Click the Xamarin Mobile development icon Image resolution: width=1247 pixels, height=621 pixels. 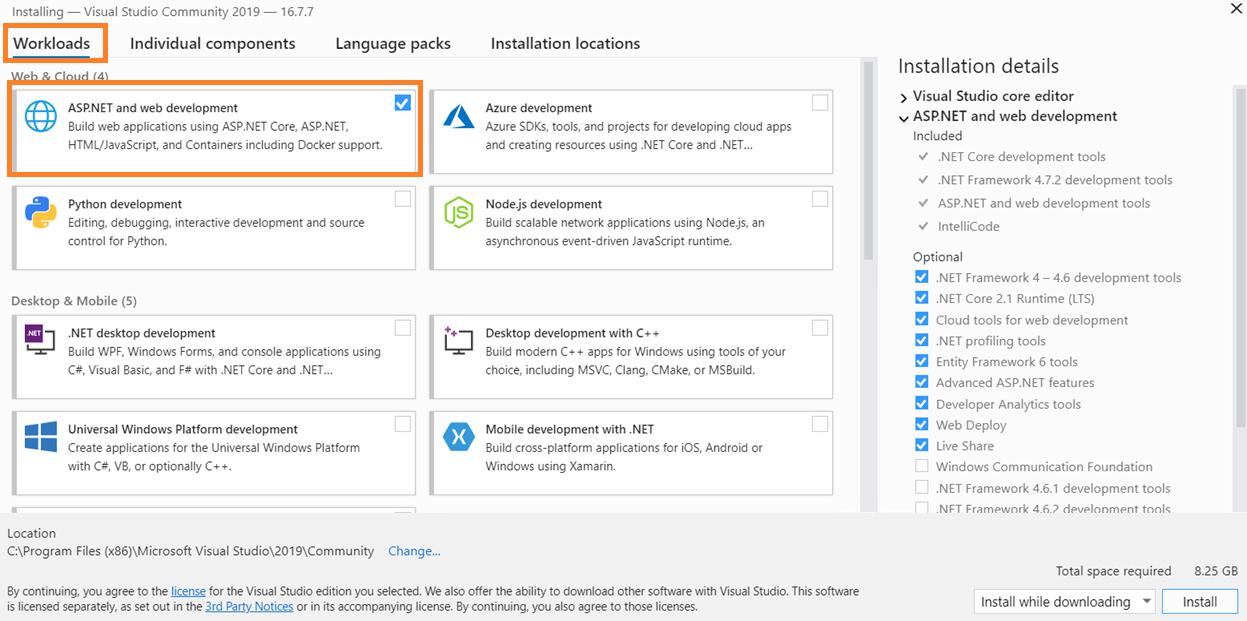pos(458,437)
